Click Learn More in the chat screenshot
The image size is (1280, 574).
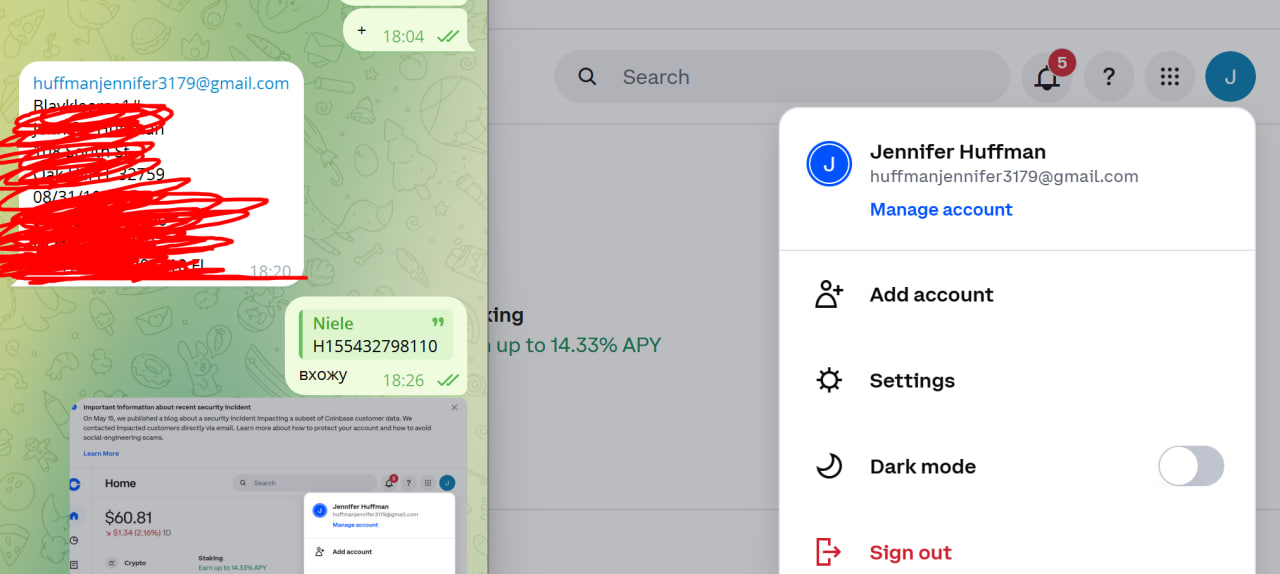coord(101,453)
